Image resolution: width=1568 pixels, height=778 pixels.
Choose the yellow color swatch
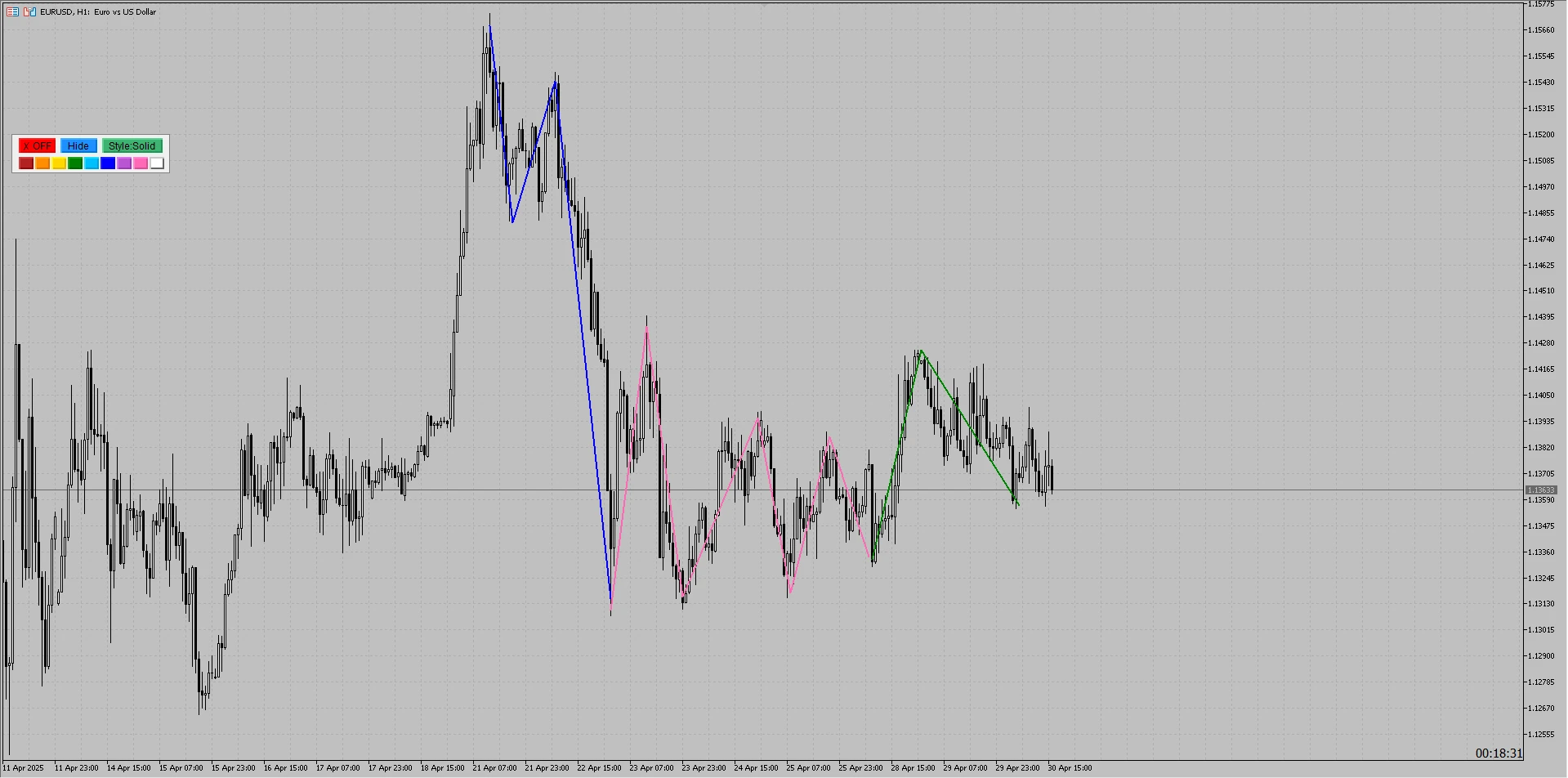coord(59,163)
